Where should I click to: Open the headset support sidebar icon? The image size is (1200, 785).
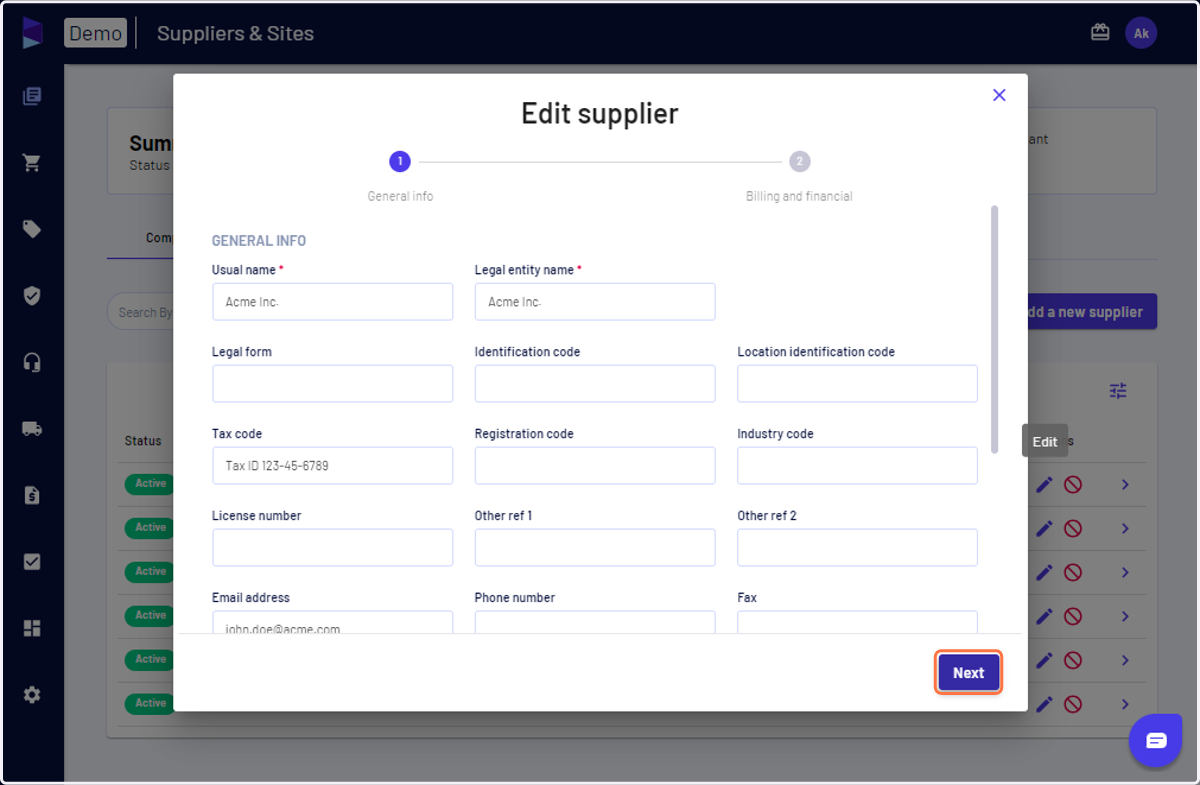(x=32, y=362)
